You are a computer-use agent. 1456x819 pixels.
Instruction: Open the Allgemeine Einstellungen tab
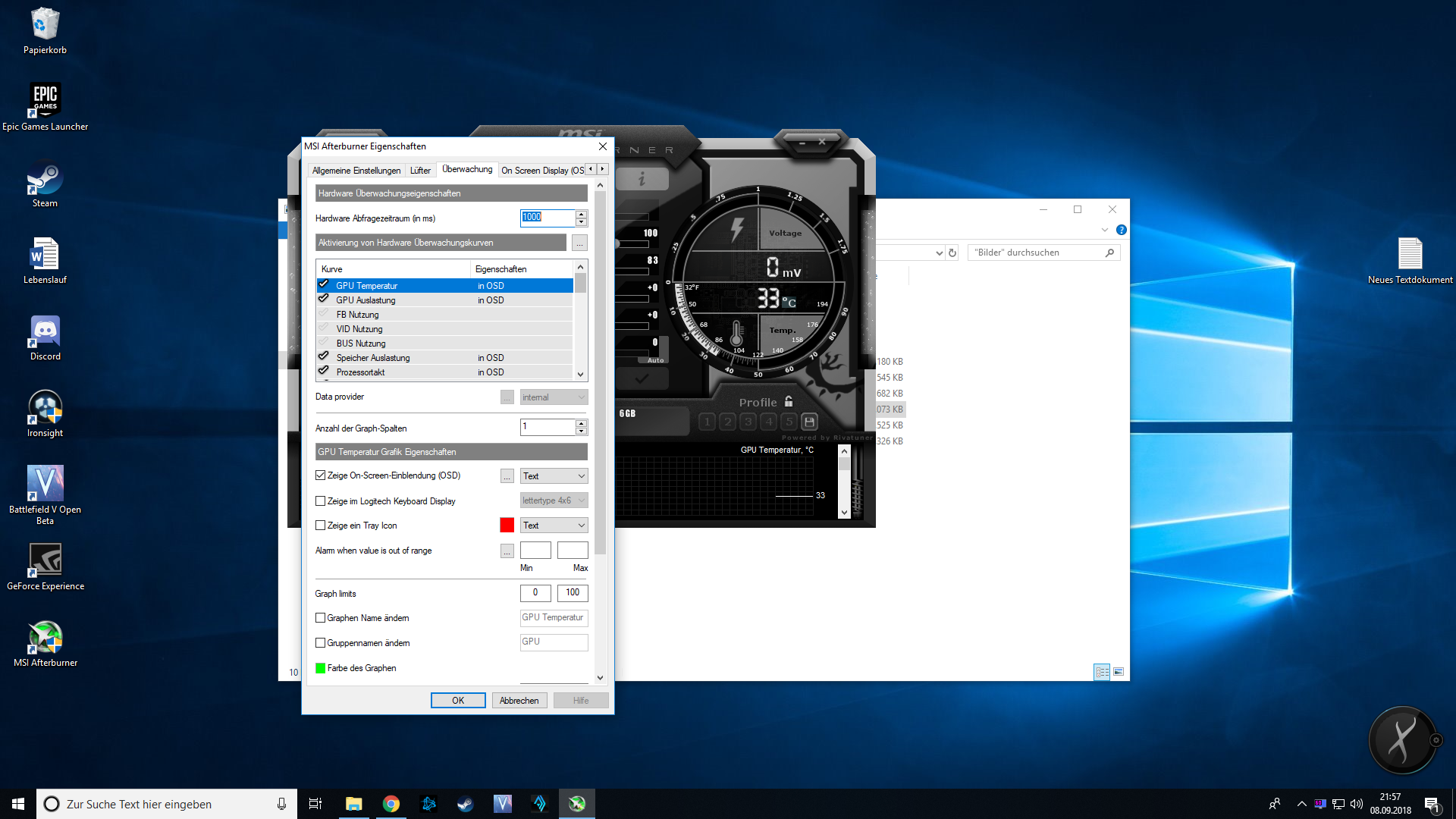click(356, 171)
